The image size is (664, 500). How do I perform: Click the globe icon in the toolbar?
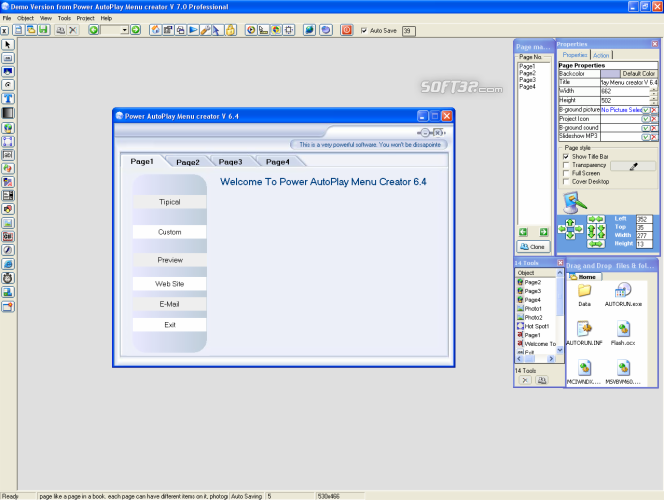[310, 30]
